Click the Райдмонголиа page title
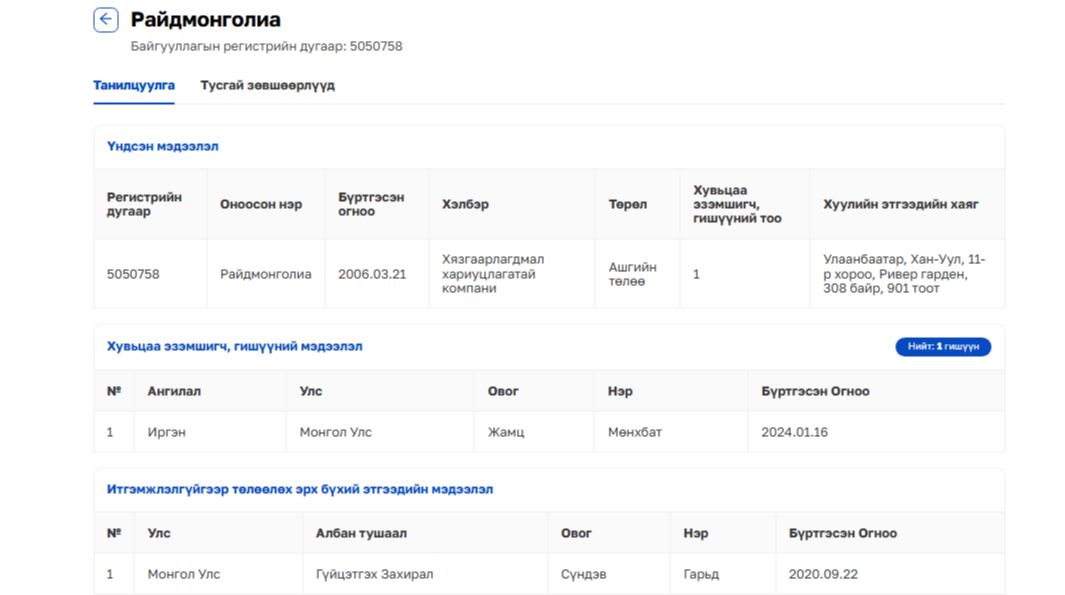The width and height of the screenshot is (1065, 595). point(205,20)
